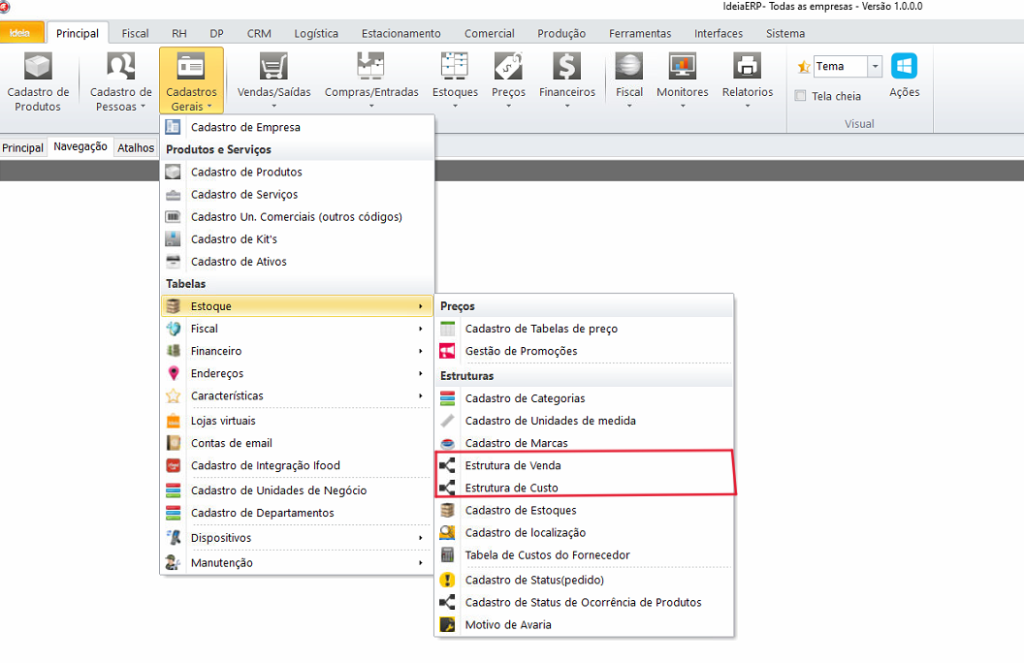The height and width of the screenshot is (663, 1024).
Task: Open Cadastro de Categorias entry
Action: (x=525, y=398)
